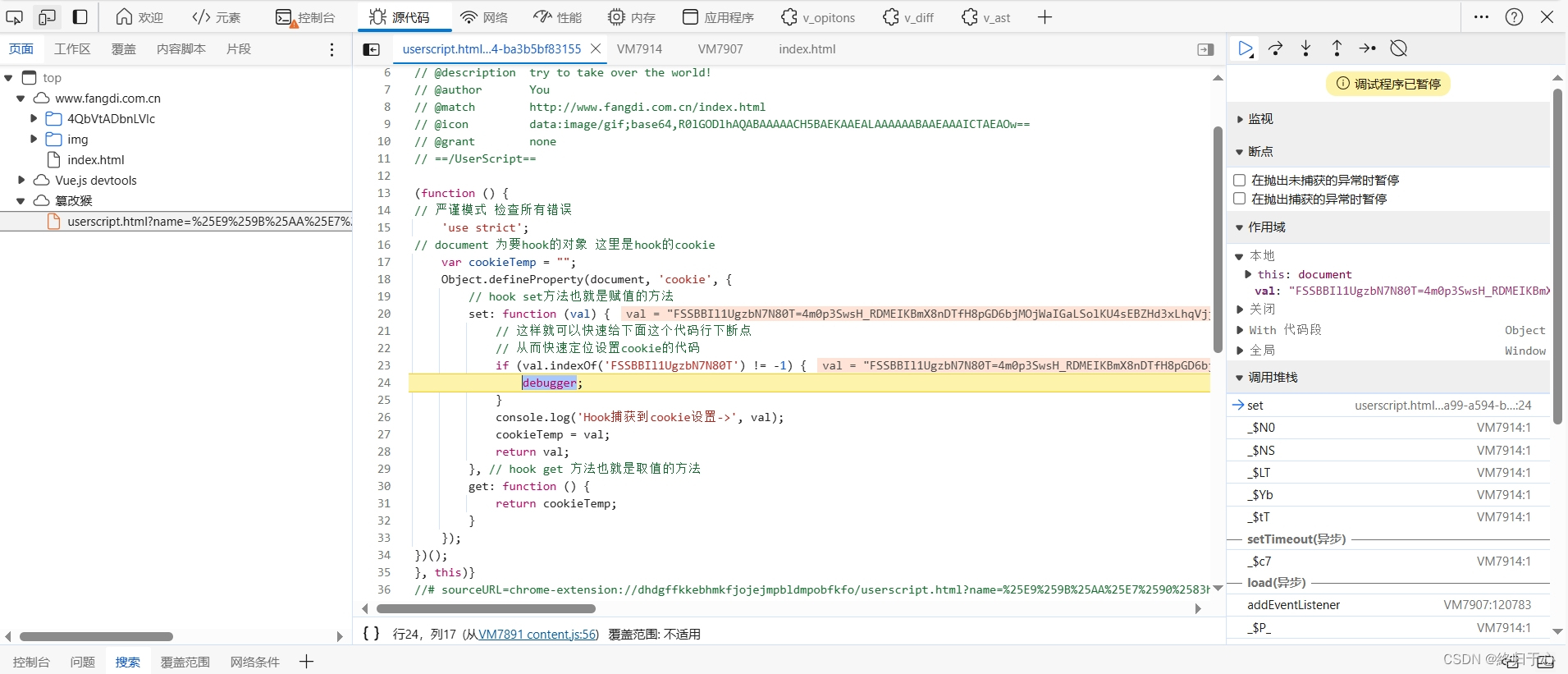
Task: Select the 工作区 navigator tab
Action: (x=72, y=49)
